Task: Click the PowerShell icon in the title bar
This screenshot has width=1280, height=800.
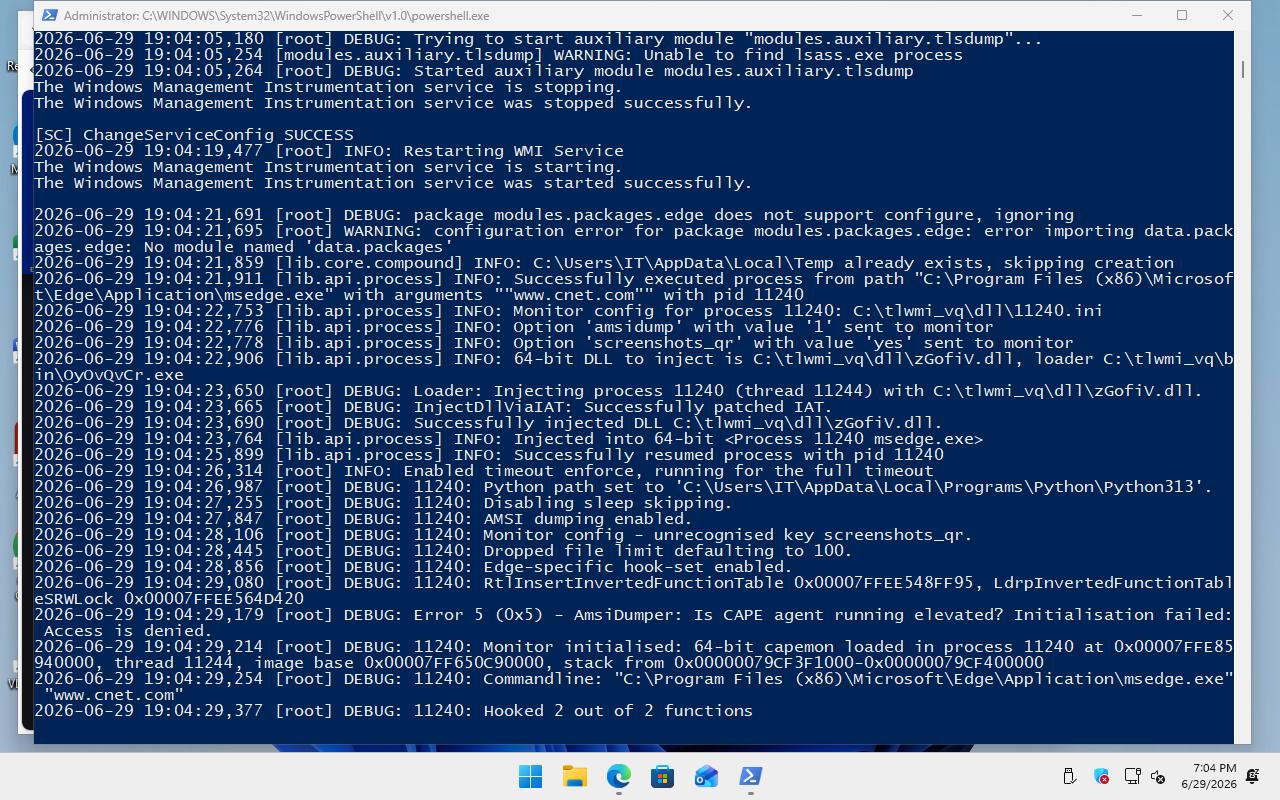Action: (x=48, y=15)
